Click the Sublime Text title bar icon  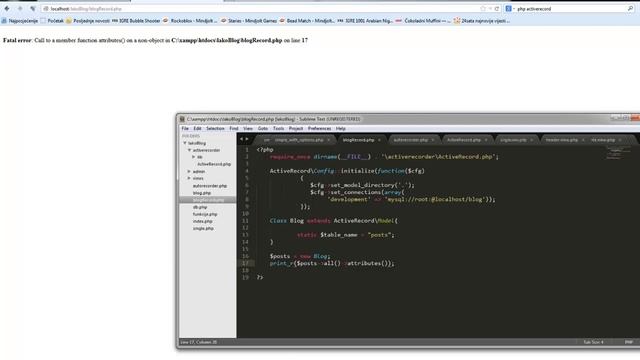[182, 119]
